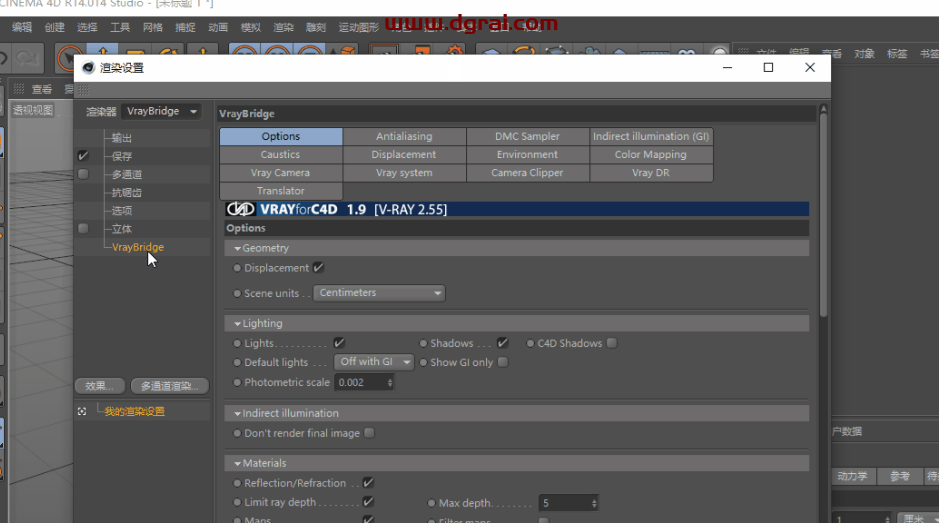Open the Vray DR tab
The image size is (939, 523).
click(x=651, y=173)
